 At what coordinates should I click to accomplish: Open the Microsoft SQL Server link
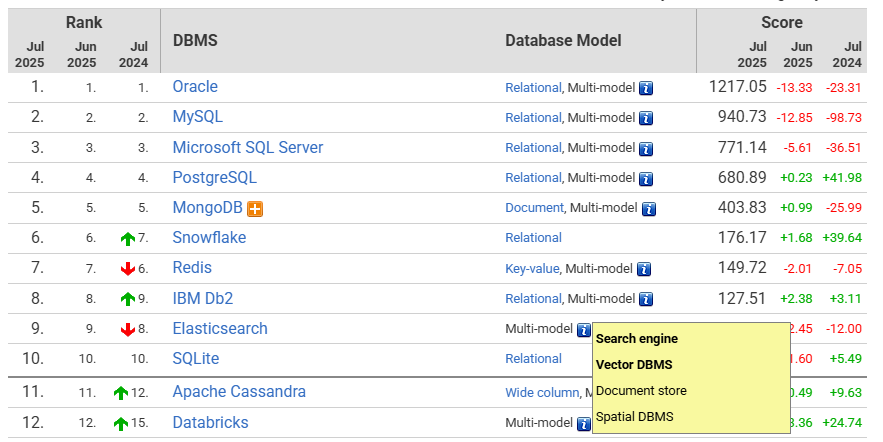pos(248,148)
